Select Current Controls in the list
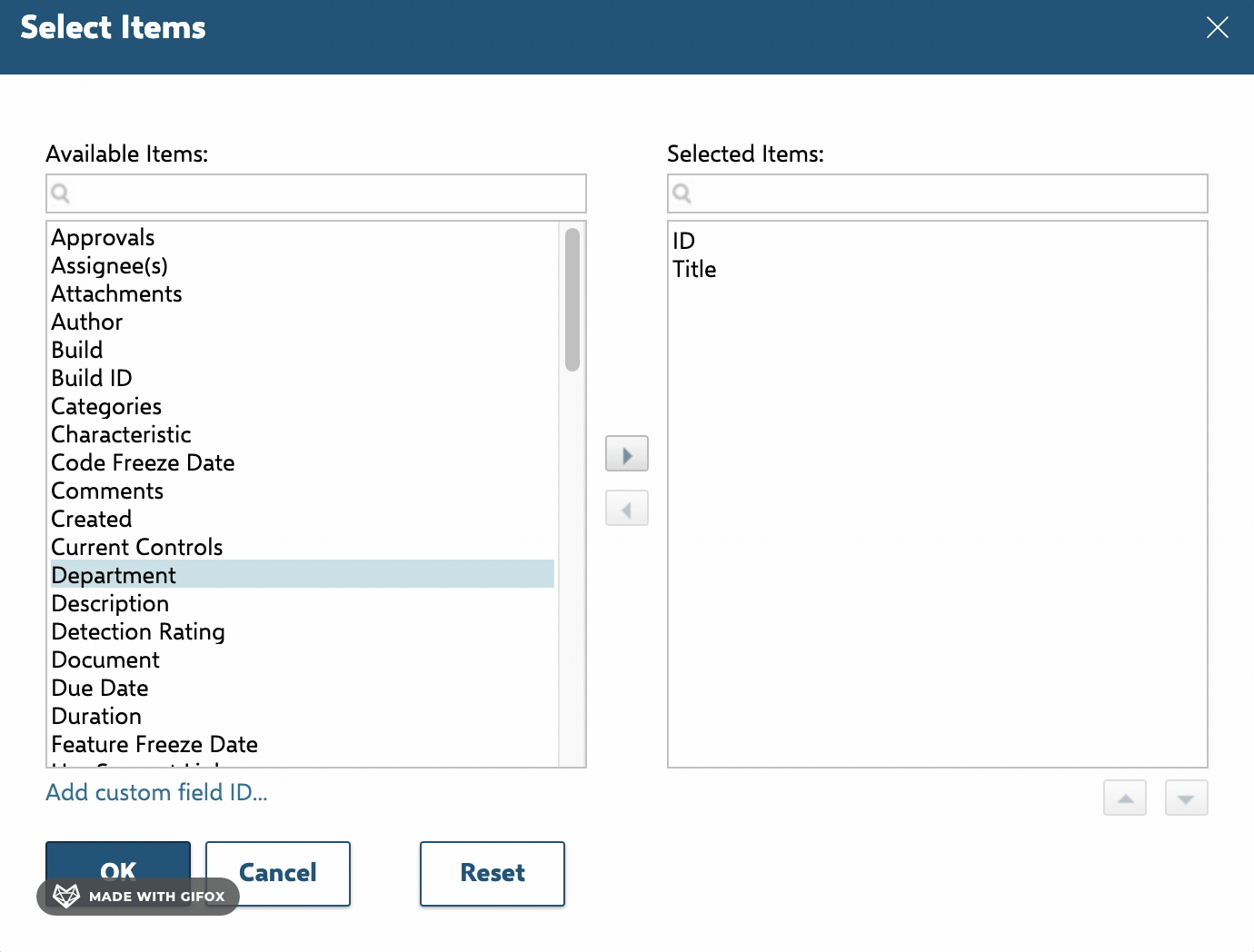1254x952 pixels. (303, 547)
